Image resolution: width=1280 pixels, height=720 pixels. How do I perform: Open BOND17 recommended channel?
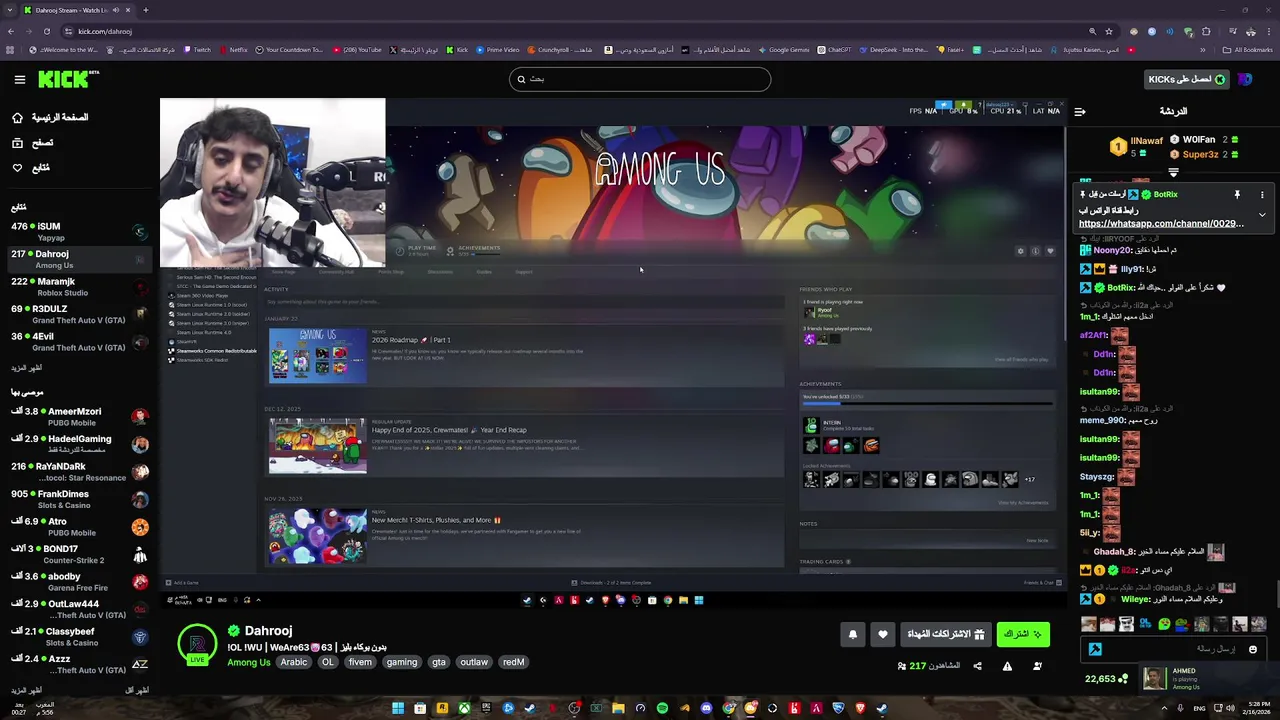(80, 554)
